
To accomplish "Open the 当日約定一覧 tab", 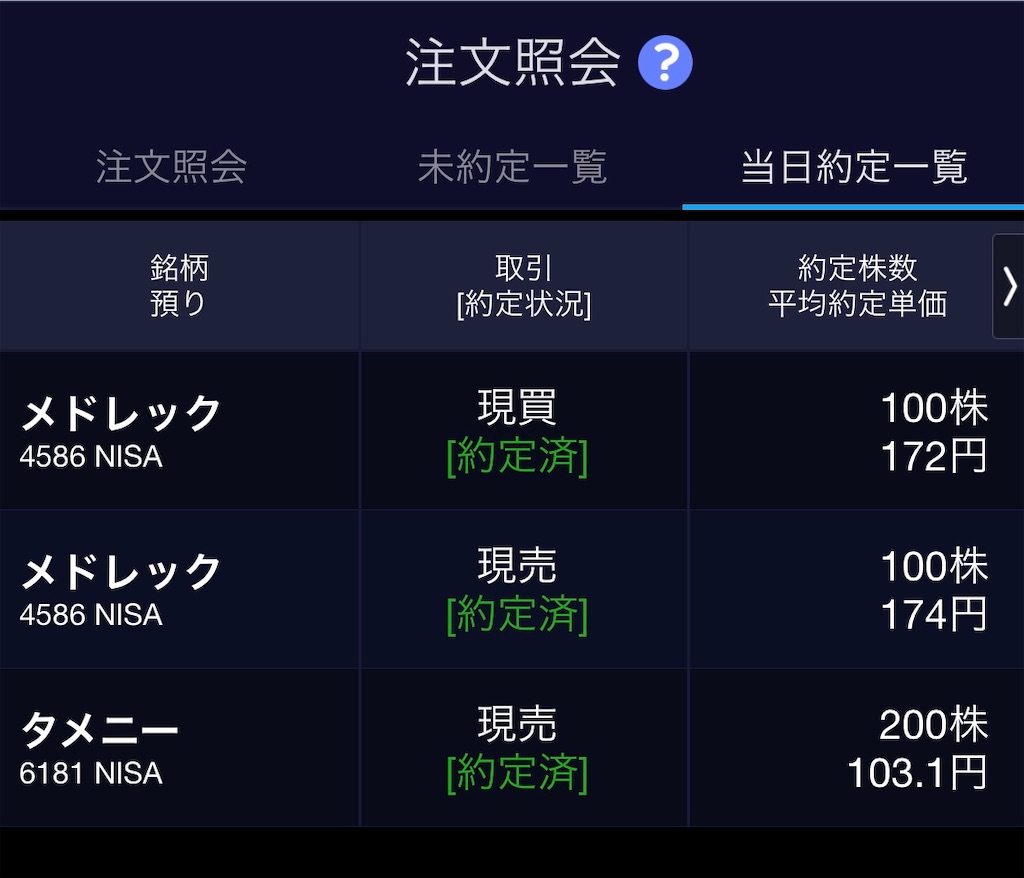I will pos(854,167).
